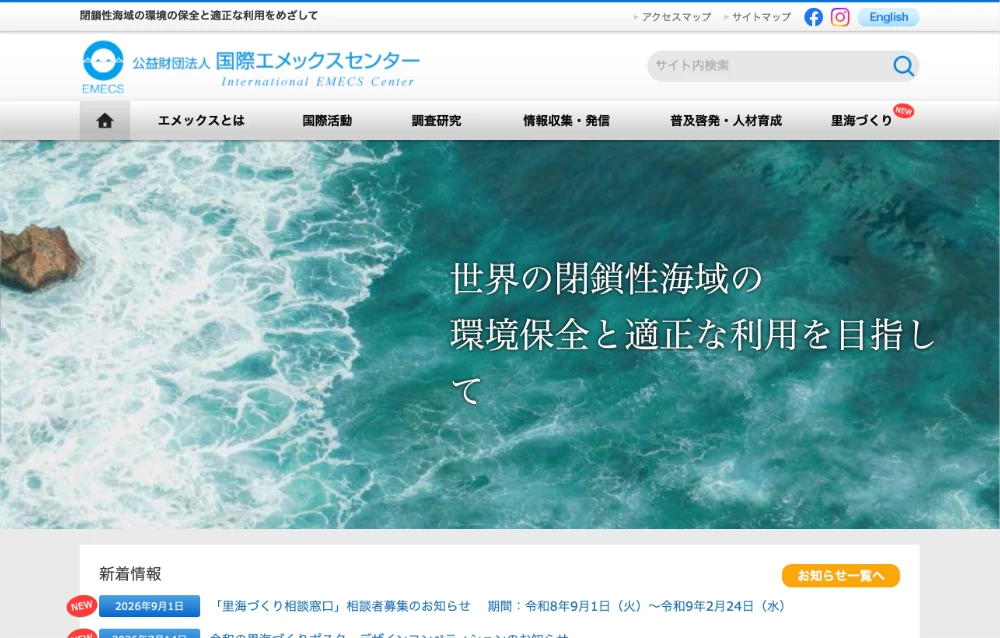Image resolution: width=1000 pixels, height=638 pixels.
Task: Open the Instagram icon link
Action: 840,17
